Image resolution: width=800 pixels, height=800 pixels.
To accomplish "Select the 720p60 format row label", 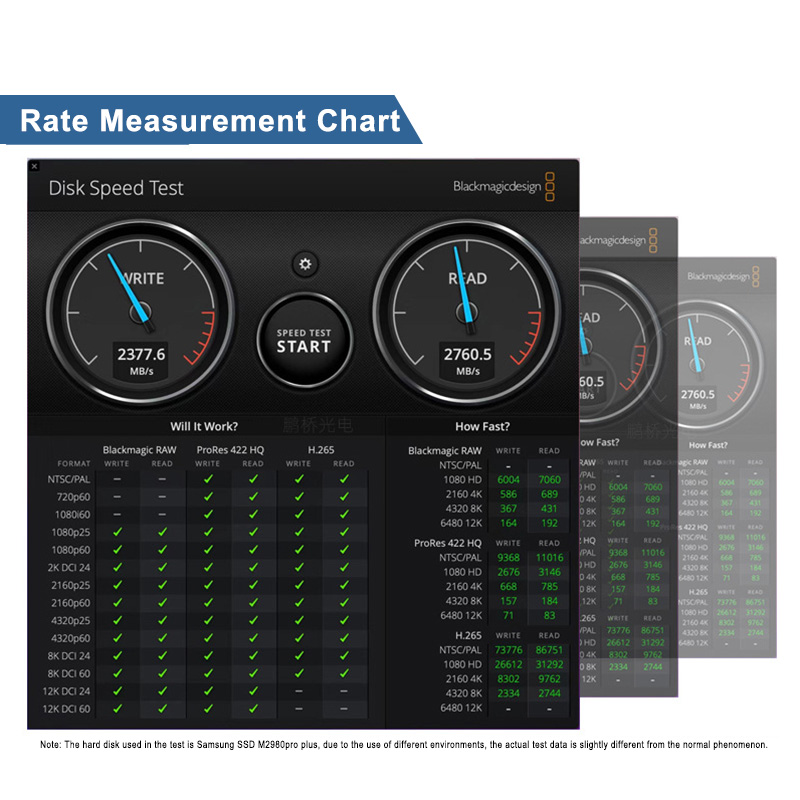I will tap(73, 497).
